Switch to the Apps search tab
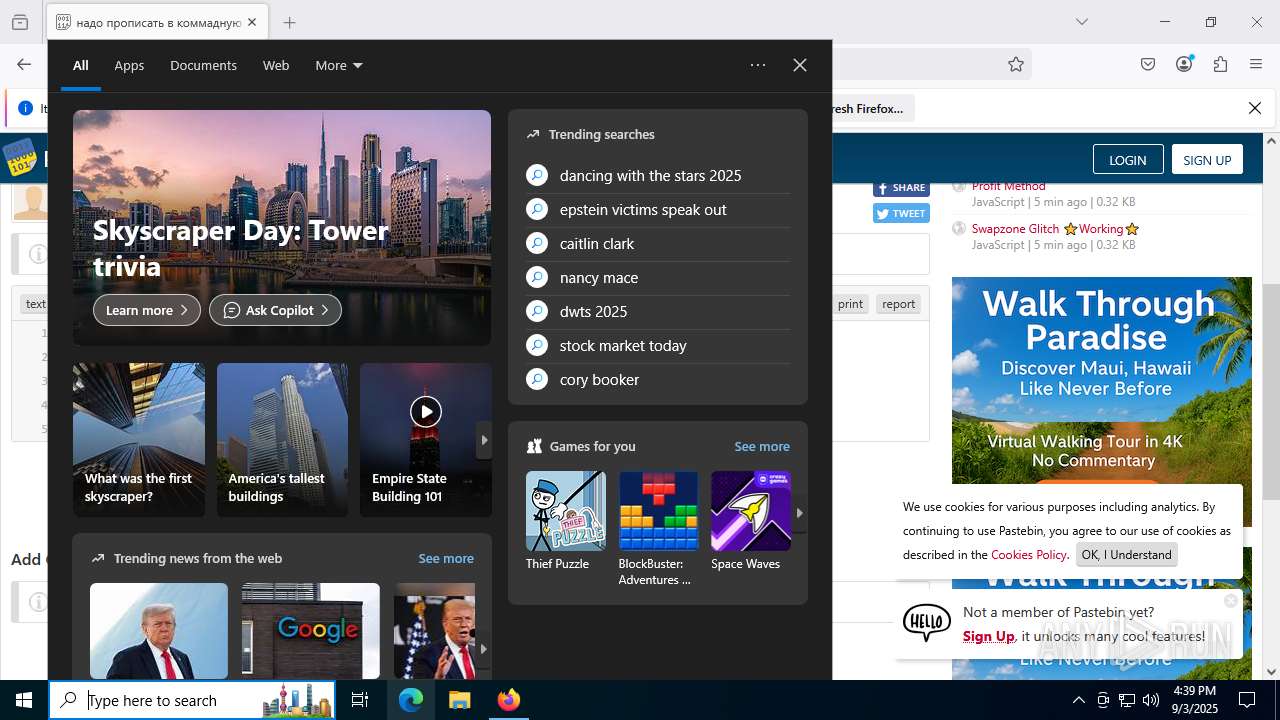Image resolution: width=1280 pixels, height=720 pixels. pos(129,65)
